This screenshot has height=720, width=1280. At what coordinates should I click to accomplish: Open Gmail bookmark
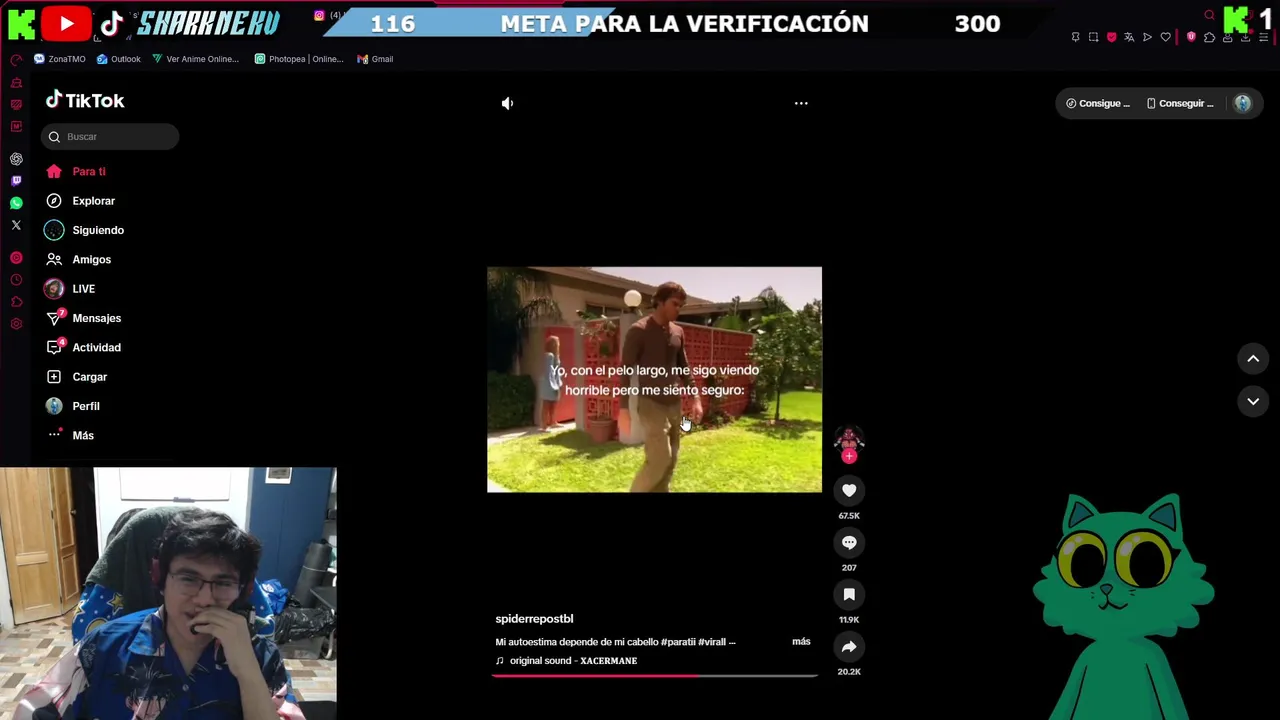tap(375, 59)
